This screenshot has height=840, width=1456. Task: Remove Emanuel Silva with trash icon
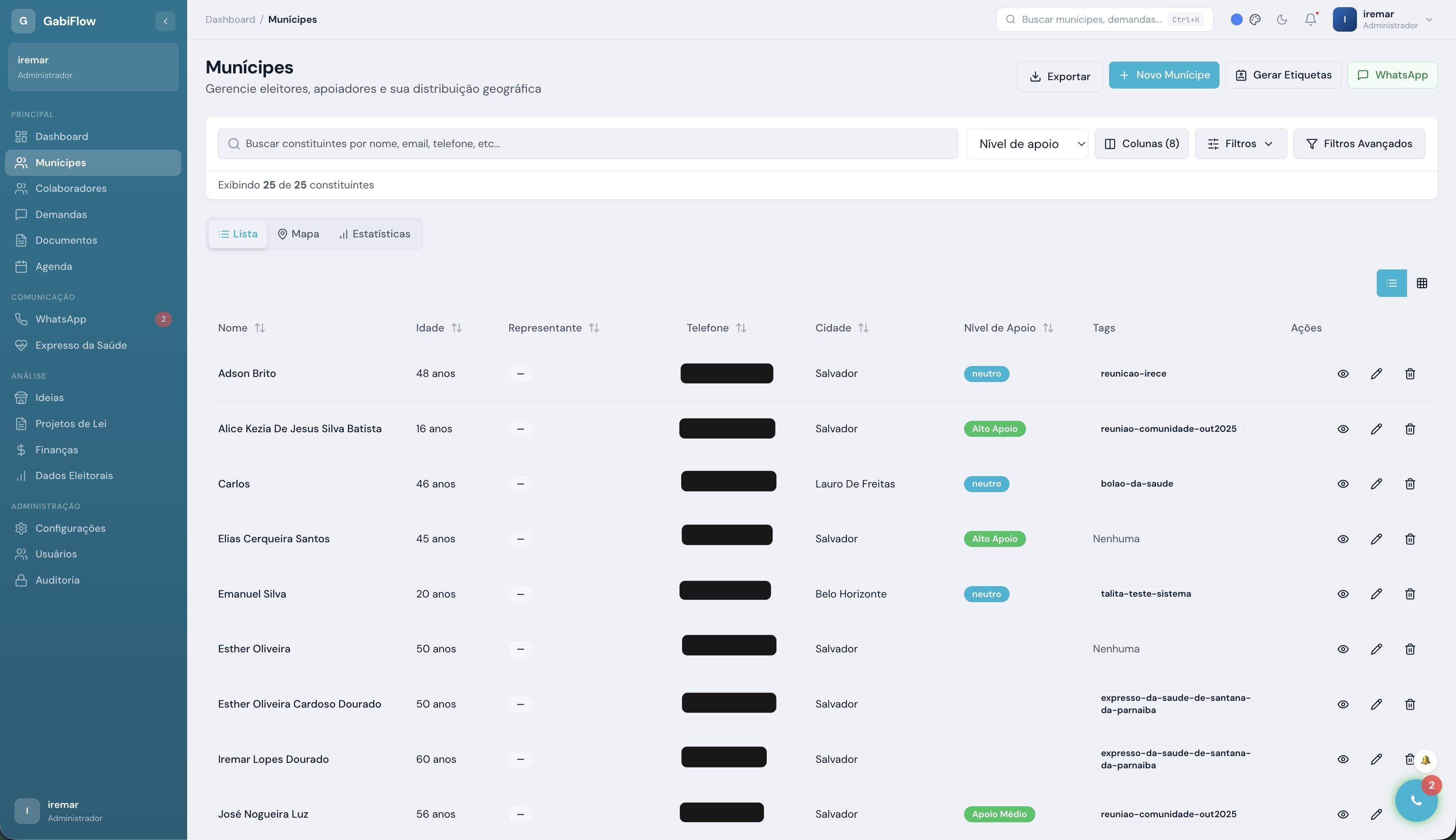pos(1410,594)
